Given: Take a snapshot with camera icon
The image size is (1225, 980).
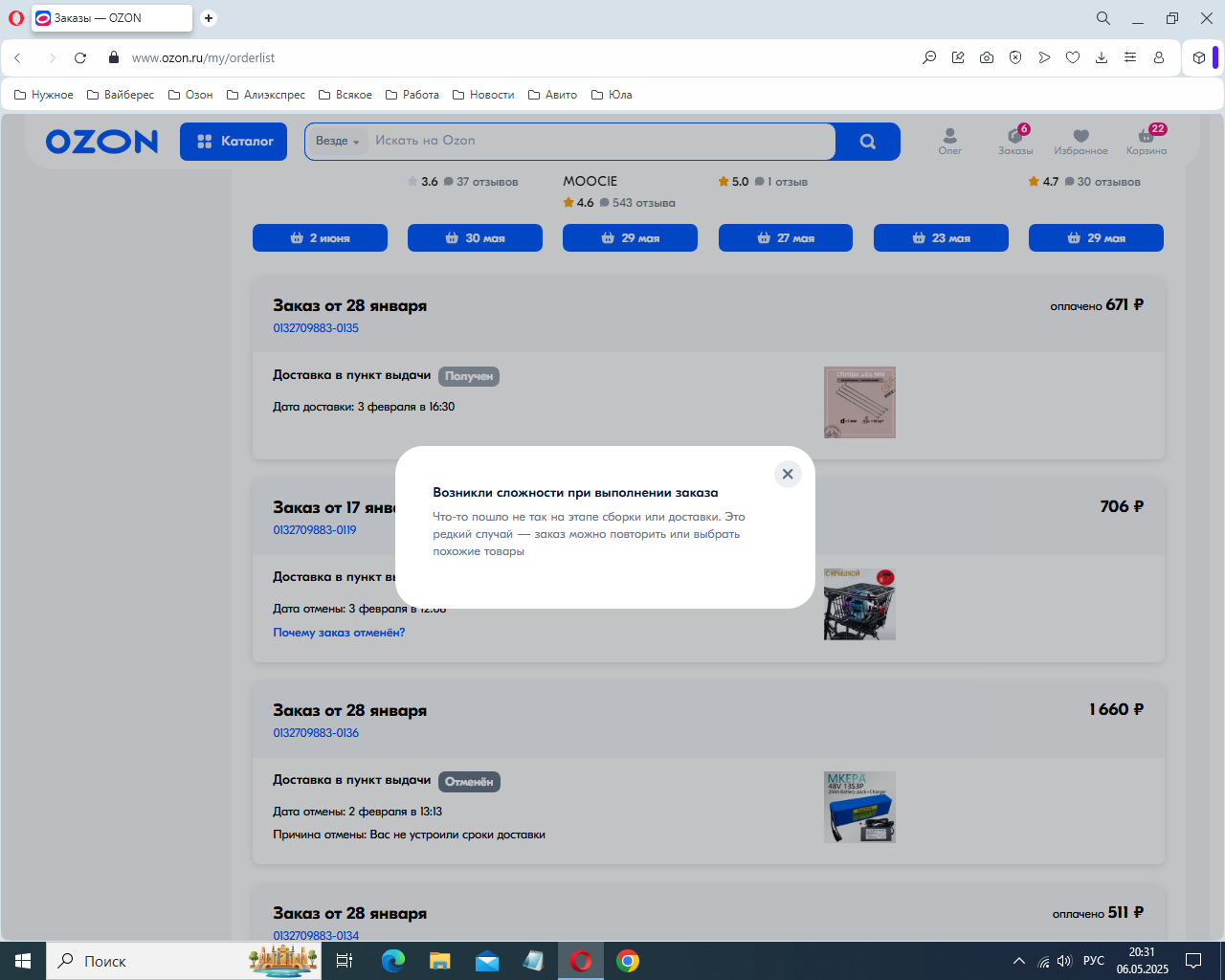Looking at the screenshot, I should click(987, 58).
